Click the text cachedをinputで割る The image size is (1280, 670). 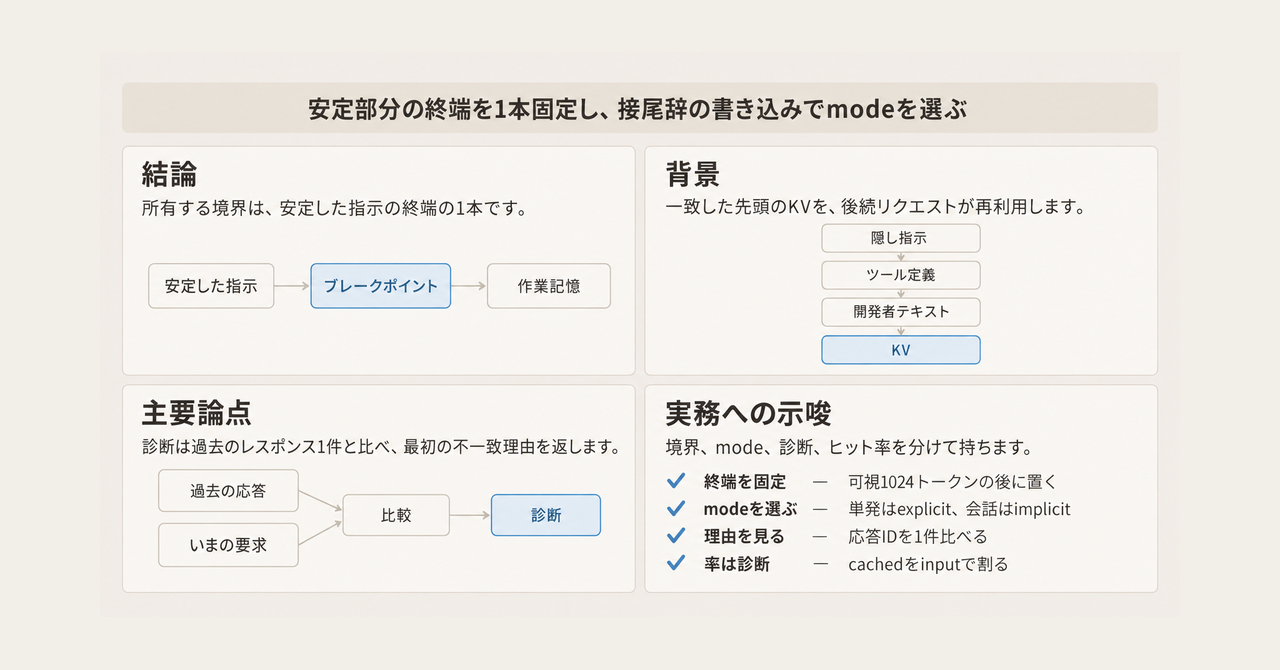(928, 564)
